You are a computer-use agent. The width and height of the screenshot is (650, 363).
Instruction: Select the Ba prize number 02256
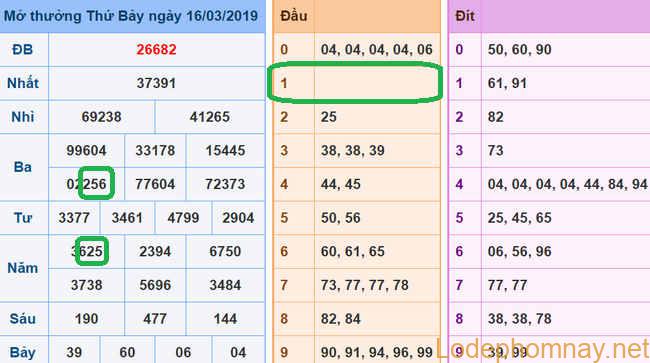86,184
